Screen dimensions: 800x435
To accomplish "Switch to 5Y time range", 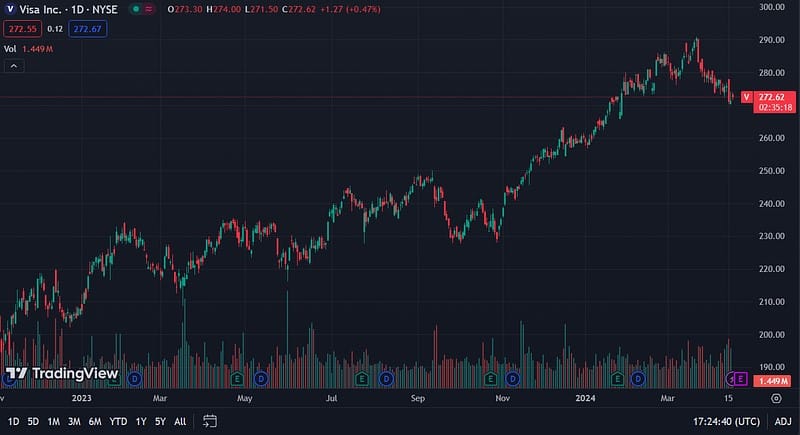I will pyautogui.click(x=160, y=421).
